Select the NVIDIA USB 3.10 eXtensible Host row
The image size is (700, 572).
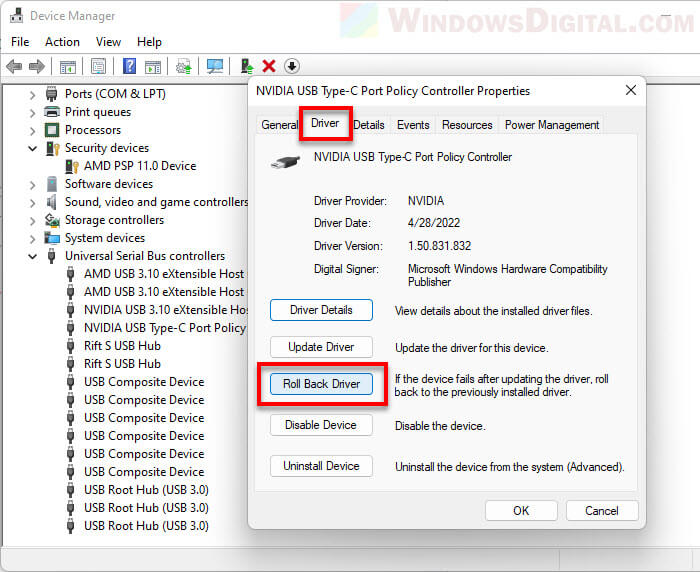coord(156,310)
